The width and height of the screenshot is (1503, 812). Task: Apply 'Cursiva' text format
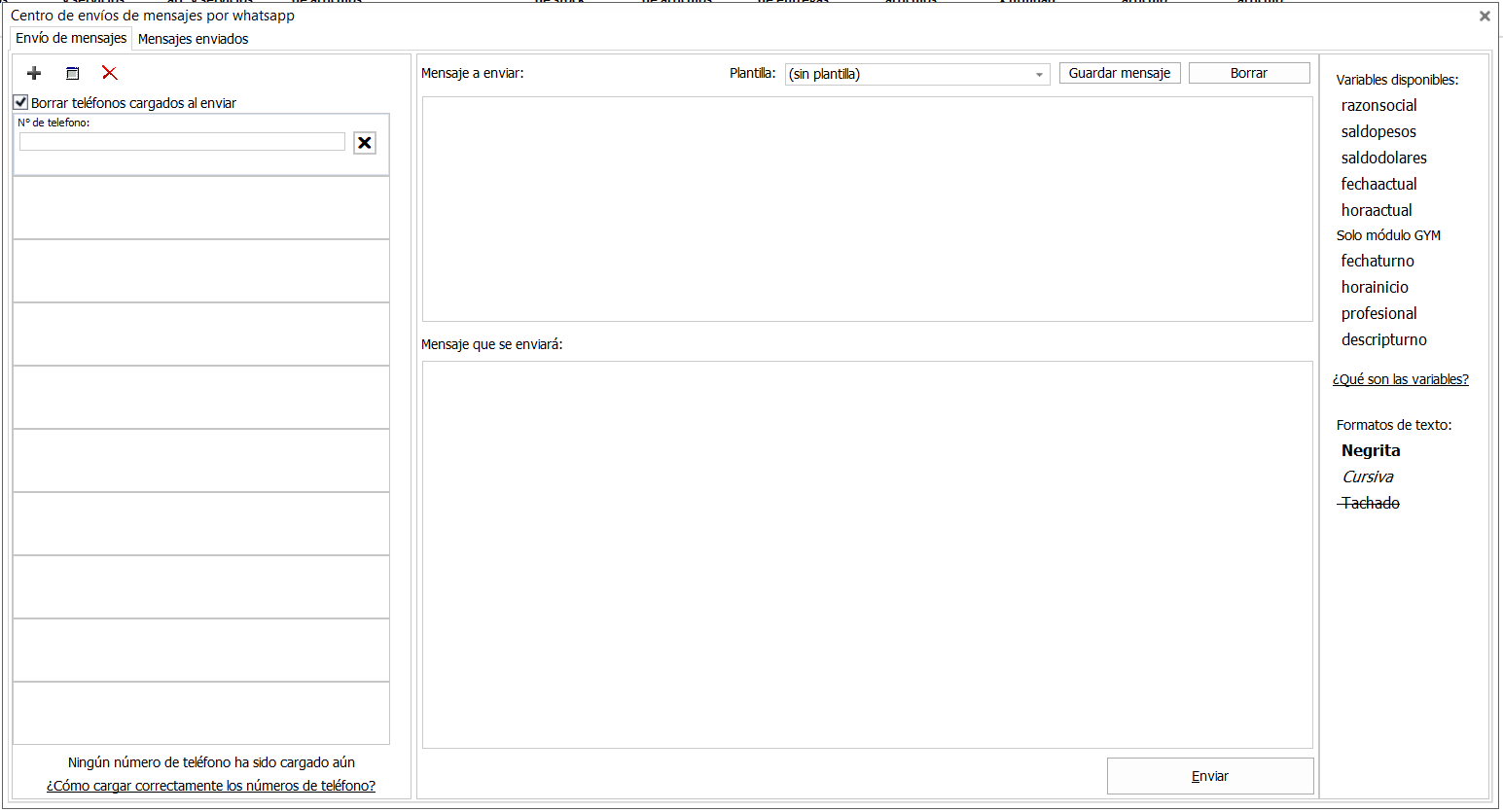coord(1368,477)
